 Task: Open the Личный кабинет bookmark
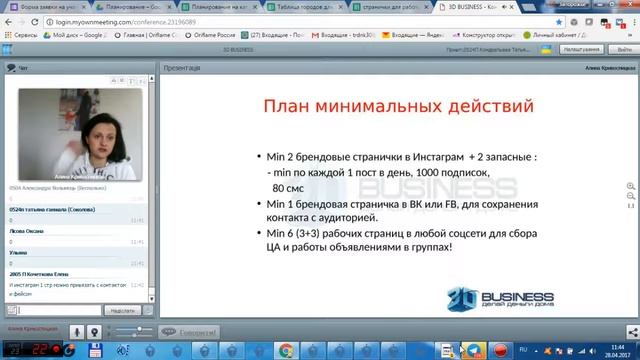pyautogui.click(x=555, y=35)
